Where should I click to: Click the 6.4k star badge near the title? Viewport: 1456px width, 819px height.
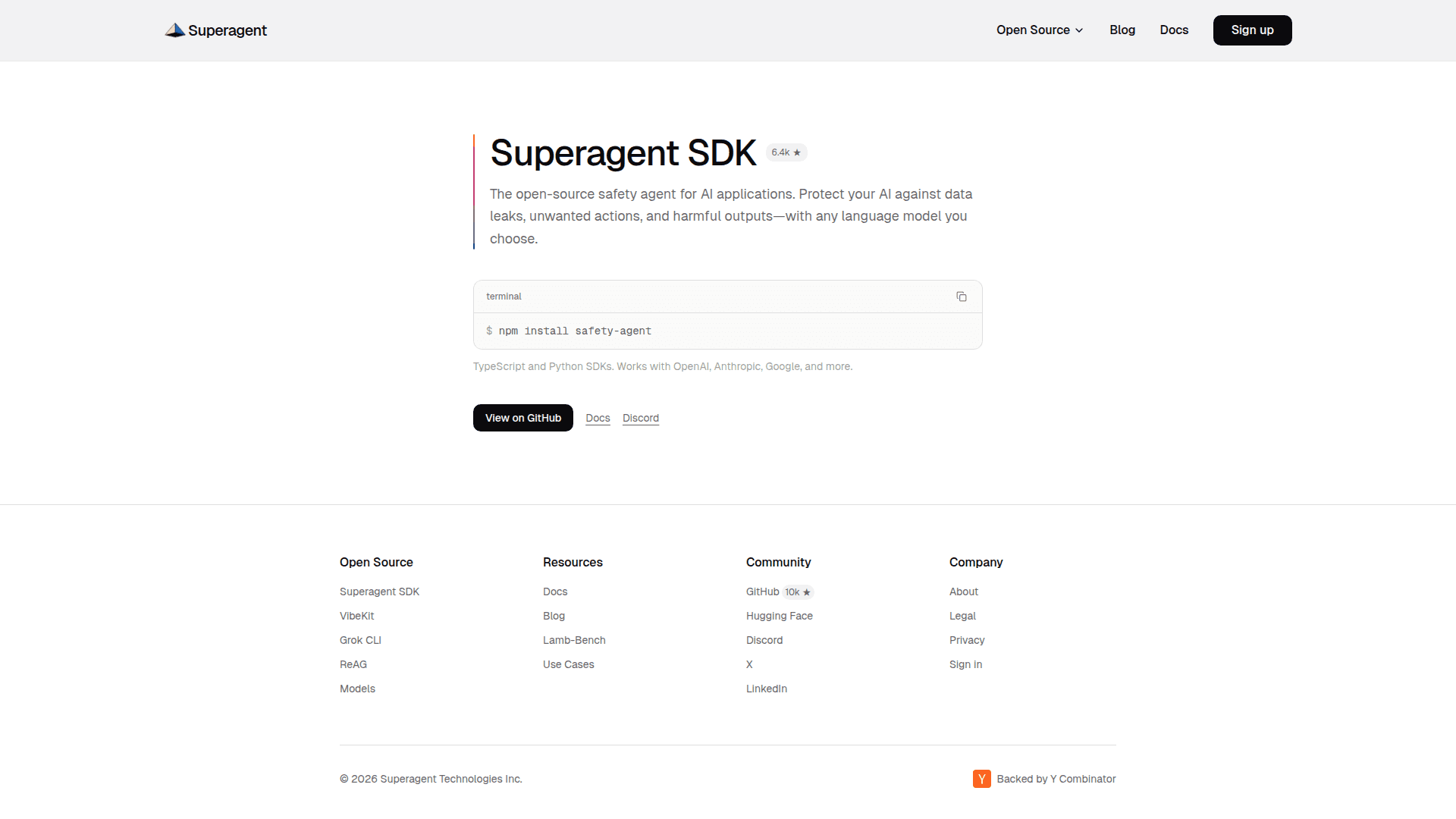click(786, 152)
